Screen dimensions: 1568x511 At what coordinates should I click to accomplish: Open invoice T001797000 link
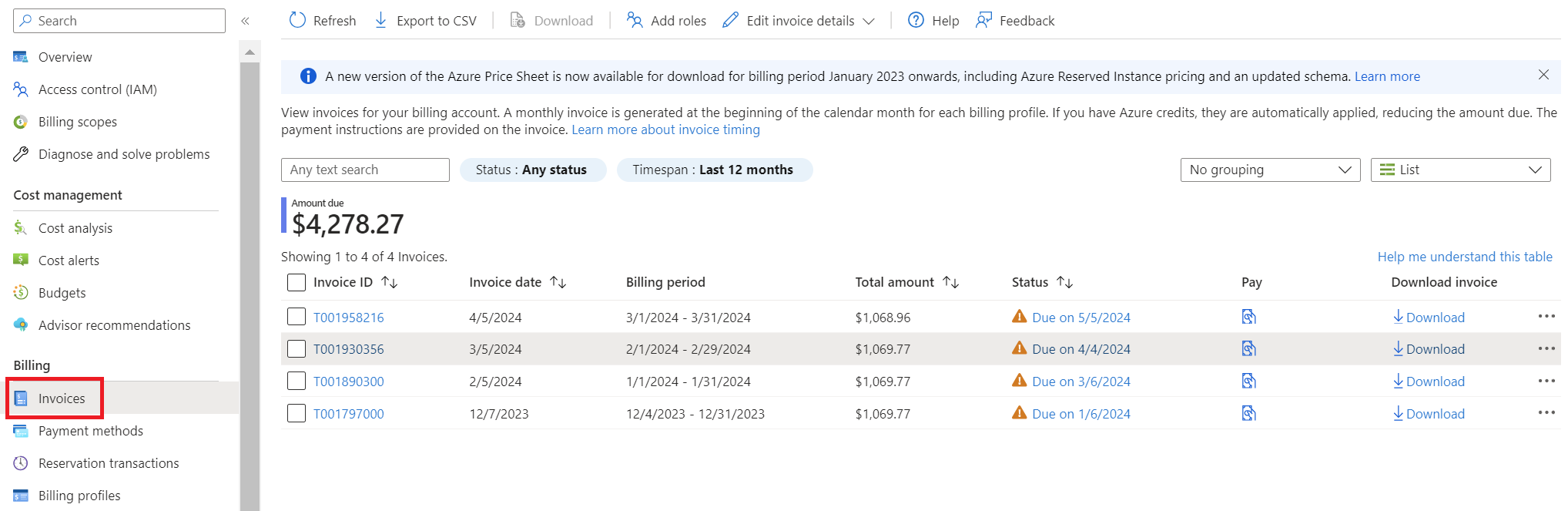point(348,414)
